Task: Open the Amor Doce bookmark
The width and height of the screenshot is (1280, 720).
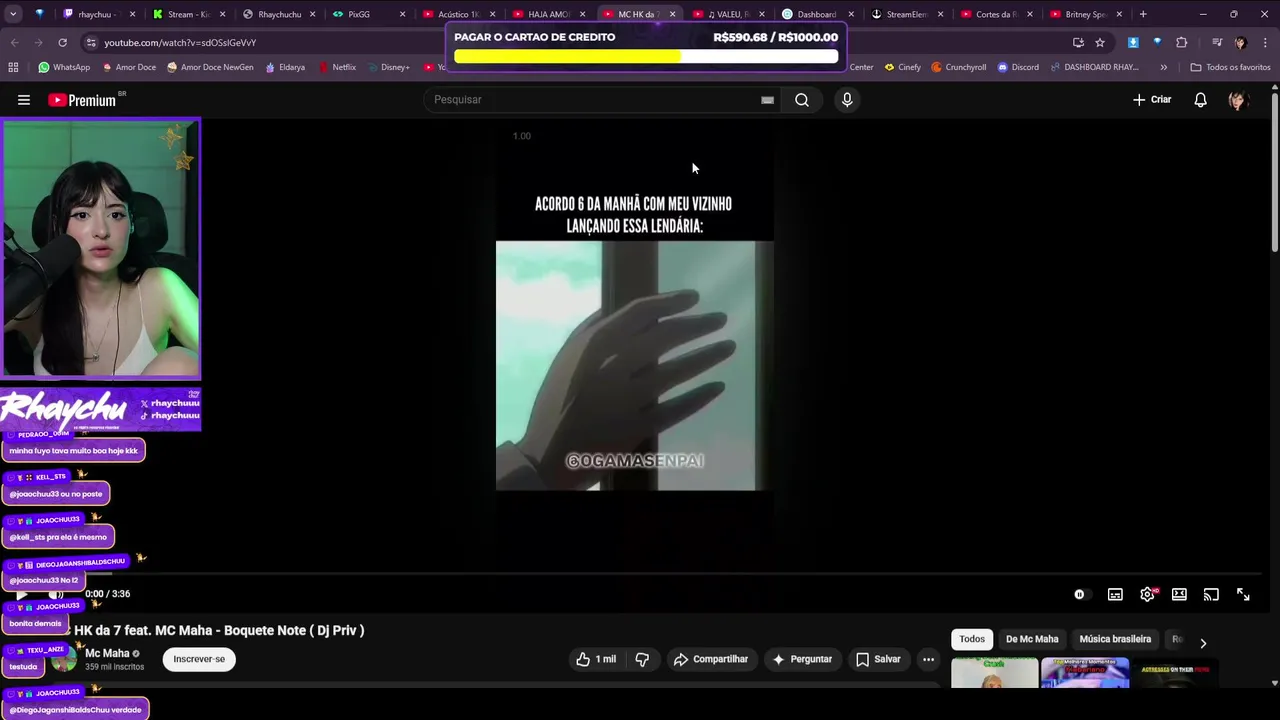Action: pyautogui.click(x=127, y=67)
